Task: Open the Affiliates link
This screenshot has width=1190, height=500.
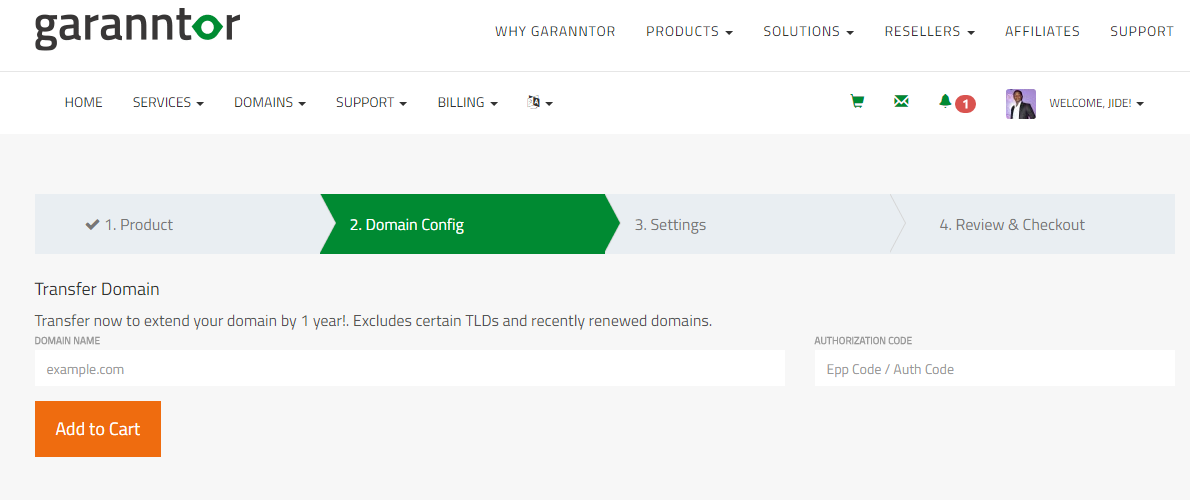Action: (x=1042, y=32)
